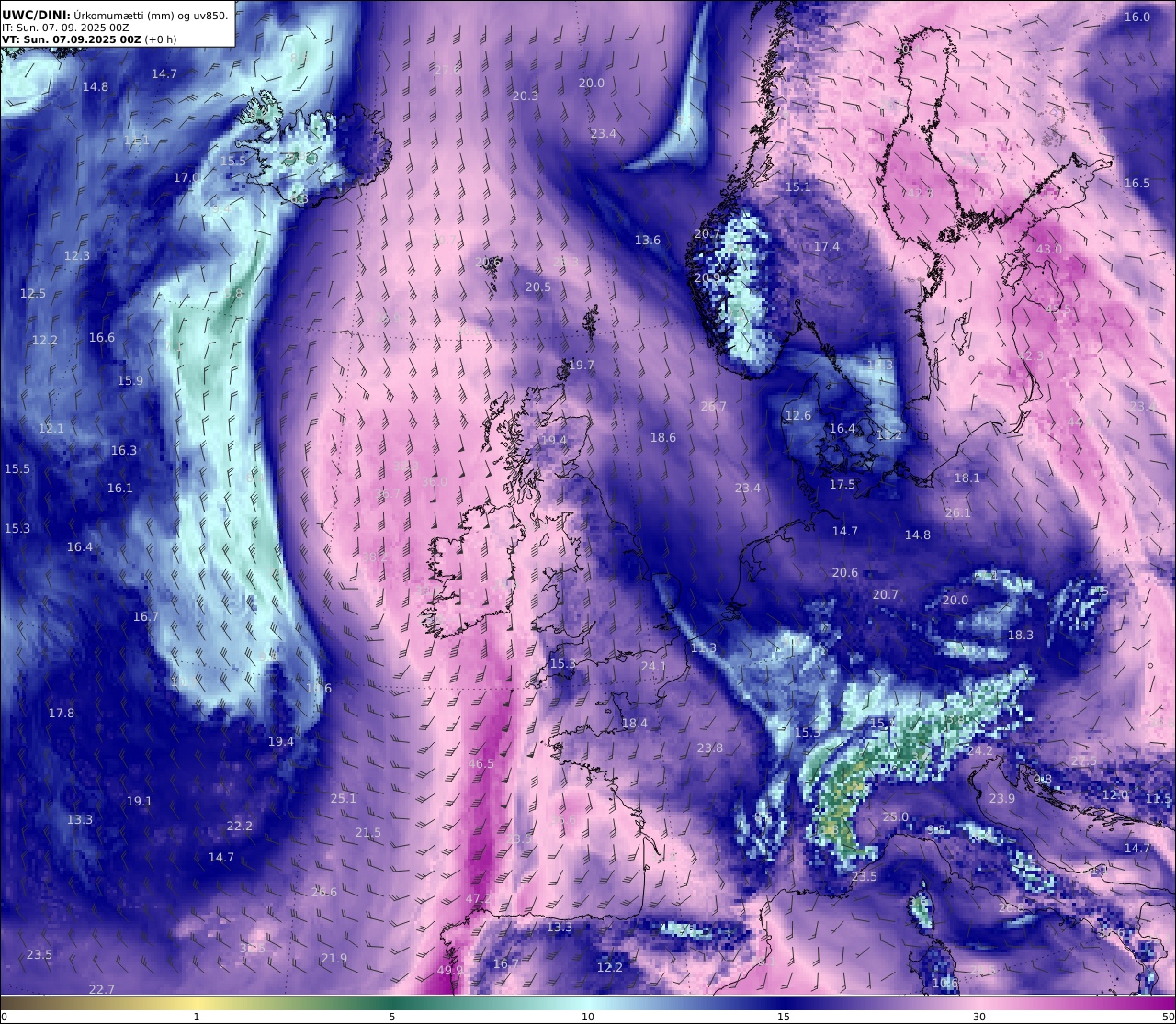Click the map value 49.9
This screenshot has height=1024, width=1176.
click(450, 970)
